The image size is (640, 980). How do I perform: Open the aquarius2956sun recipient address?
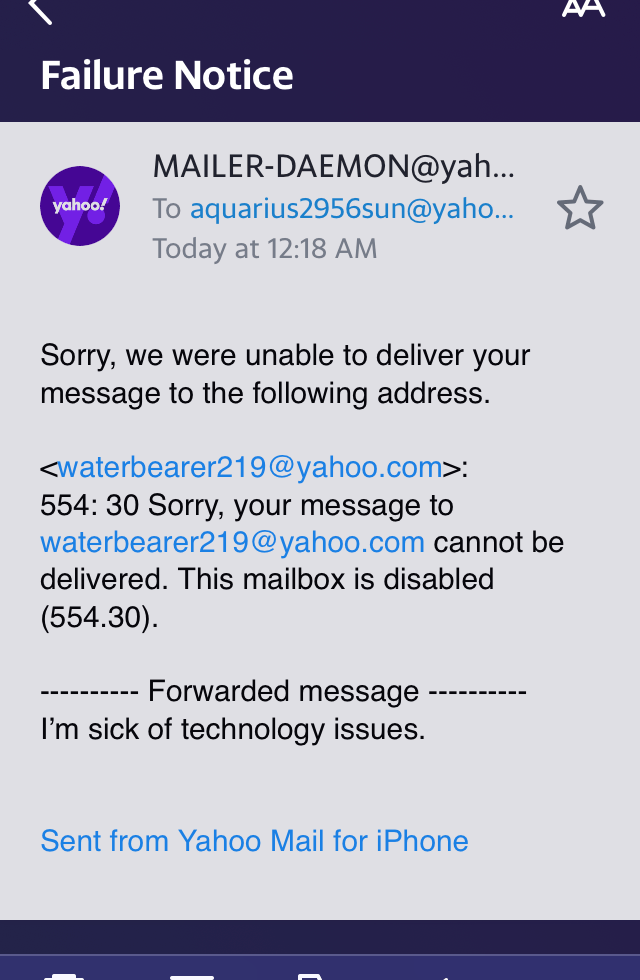tap(351, 208)
